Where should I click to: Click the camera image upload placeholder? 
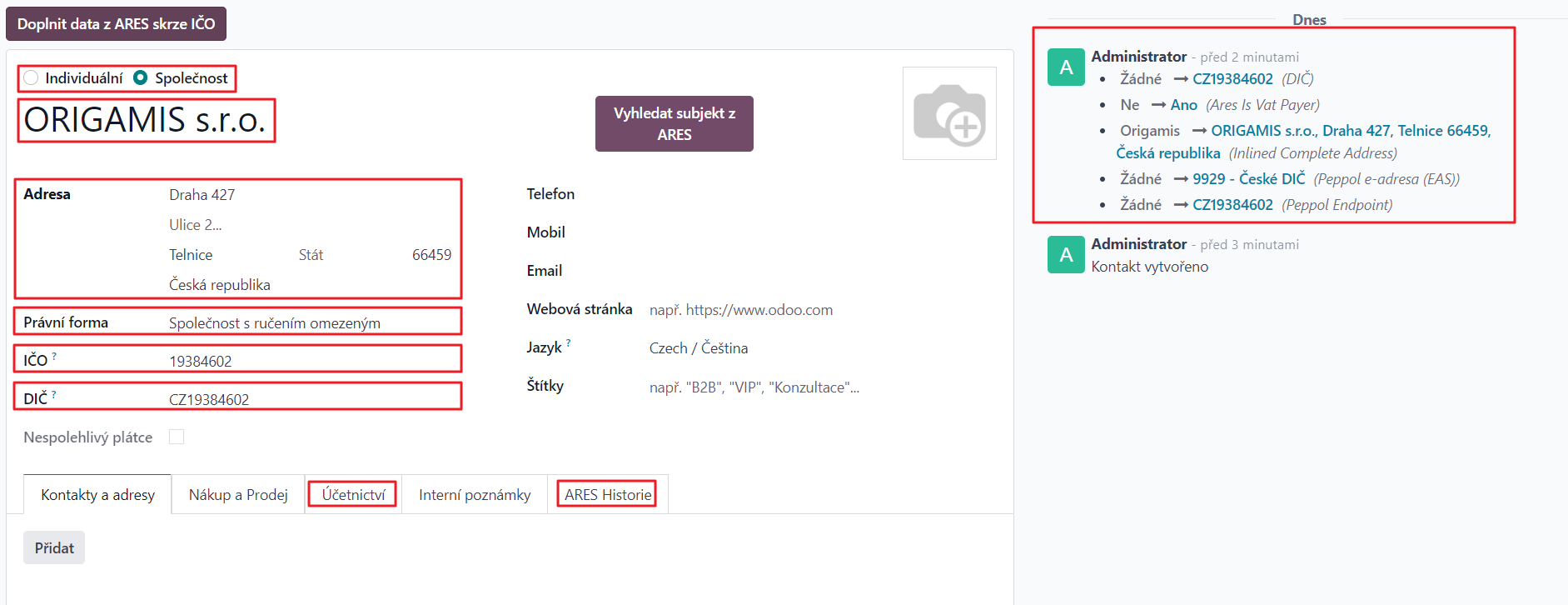tap(949, 113)
